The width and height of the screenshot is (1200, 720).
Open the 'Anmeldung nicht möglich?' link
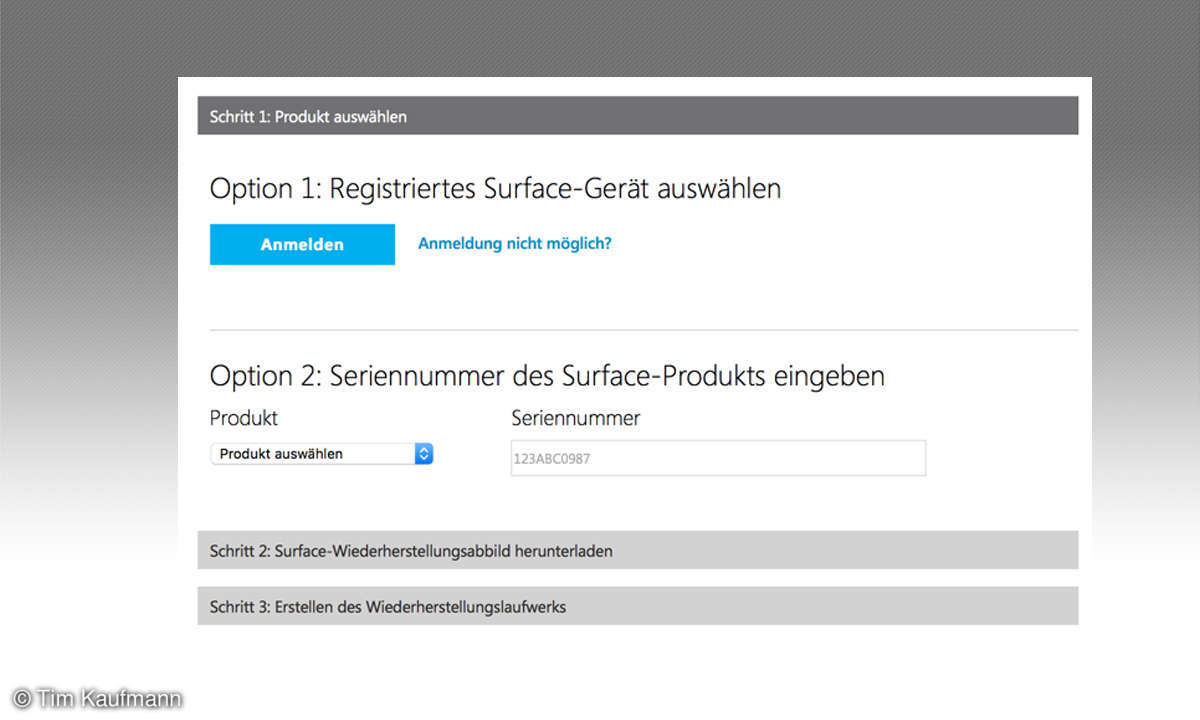click(x=514, y=243)
